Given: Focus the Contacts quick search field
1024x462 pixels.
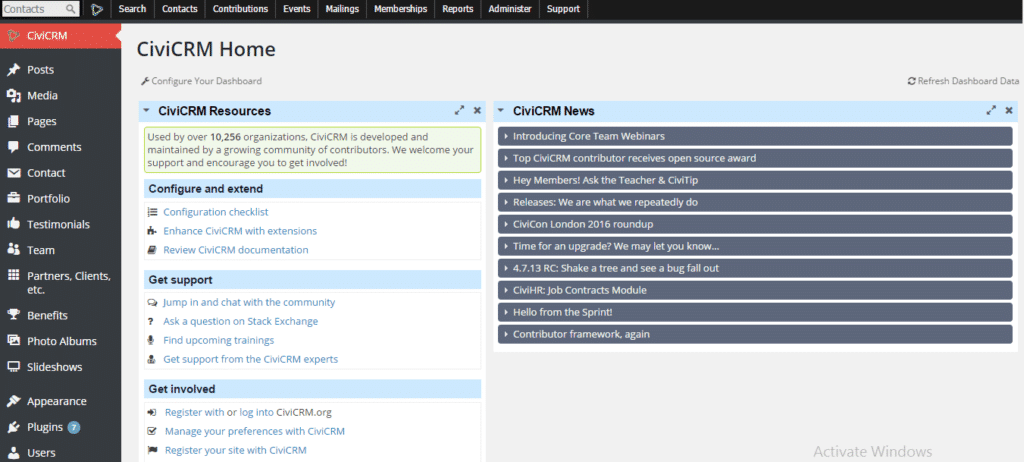Looking at the screenshot, I should pyautogui.click(x=40, y=9).
